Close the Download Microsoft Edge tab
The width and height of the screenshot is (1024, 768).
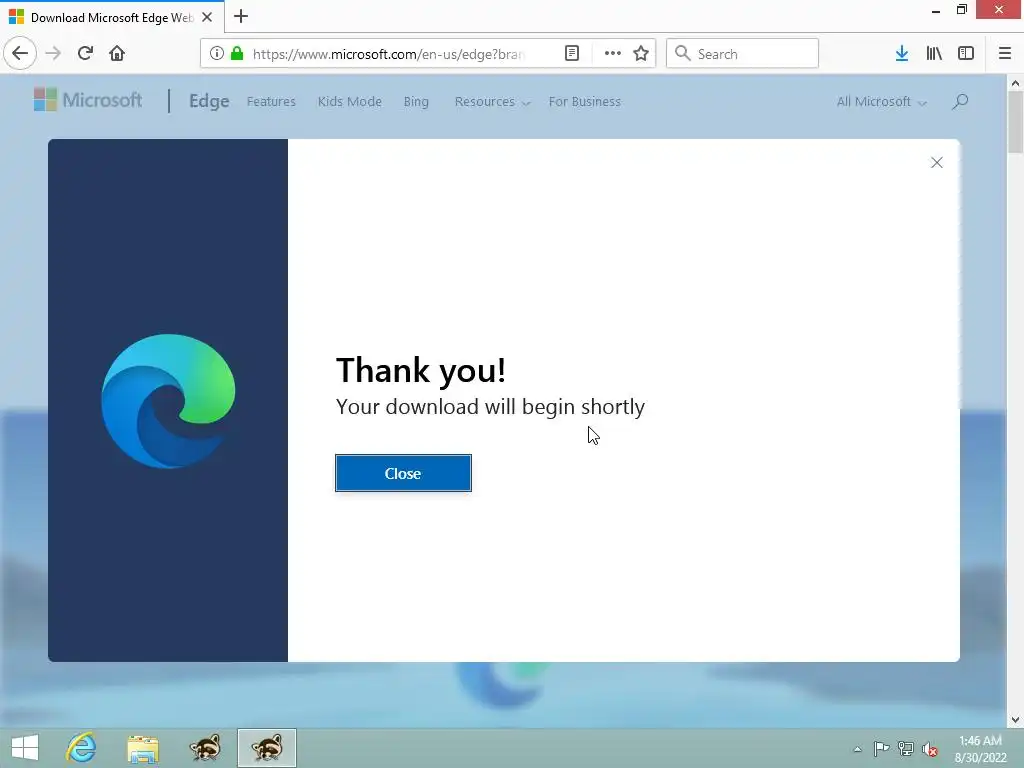[x=207, y=17]
